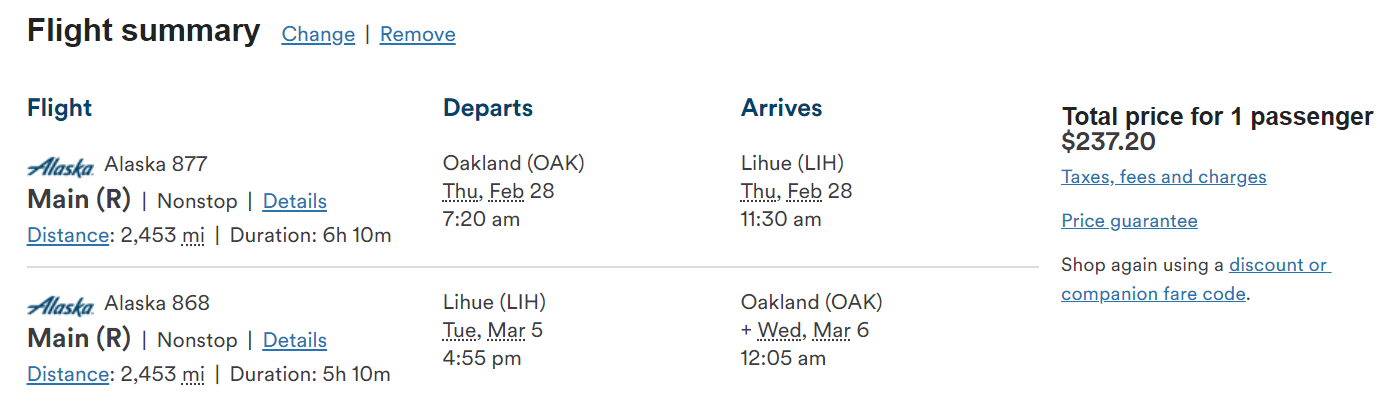Click the $237.20 total price
1384x412 pixels.
[1108, 142]
